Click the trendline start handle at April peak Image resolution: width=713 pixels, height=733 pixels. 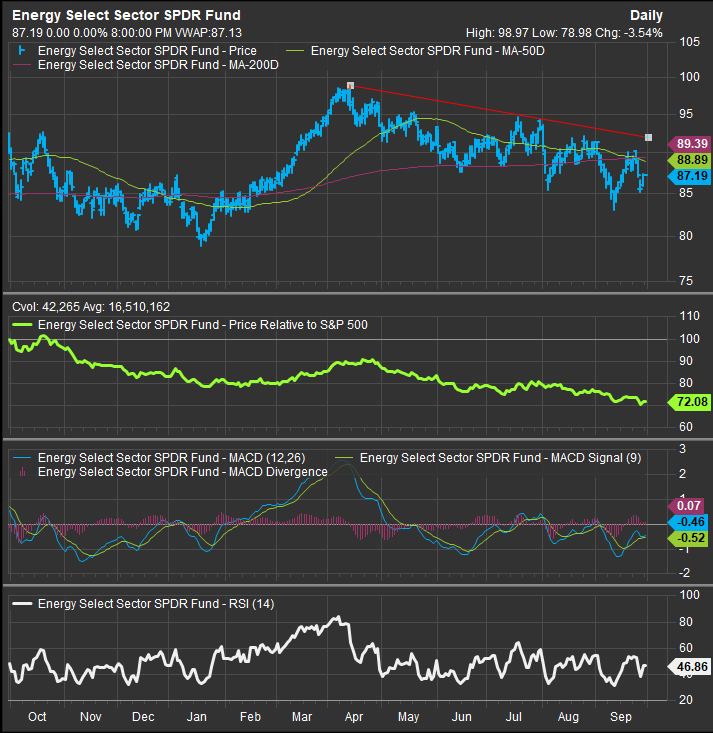click(x=351, y=86)
